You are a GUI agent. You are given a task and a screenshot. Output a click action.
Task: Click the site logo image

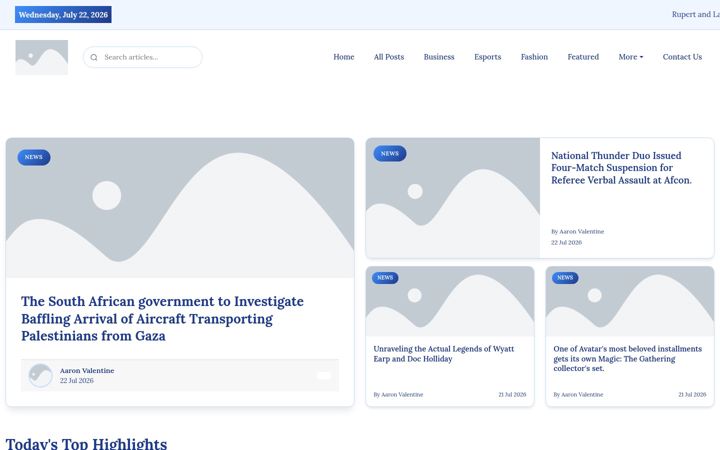pos(42,57)
